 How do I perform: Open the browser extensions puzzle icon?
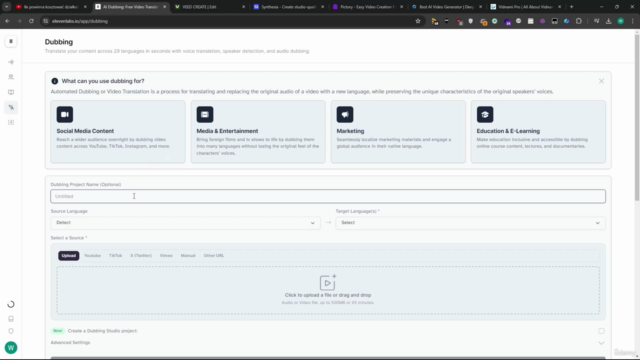(579, 21)
